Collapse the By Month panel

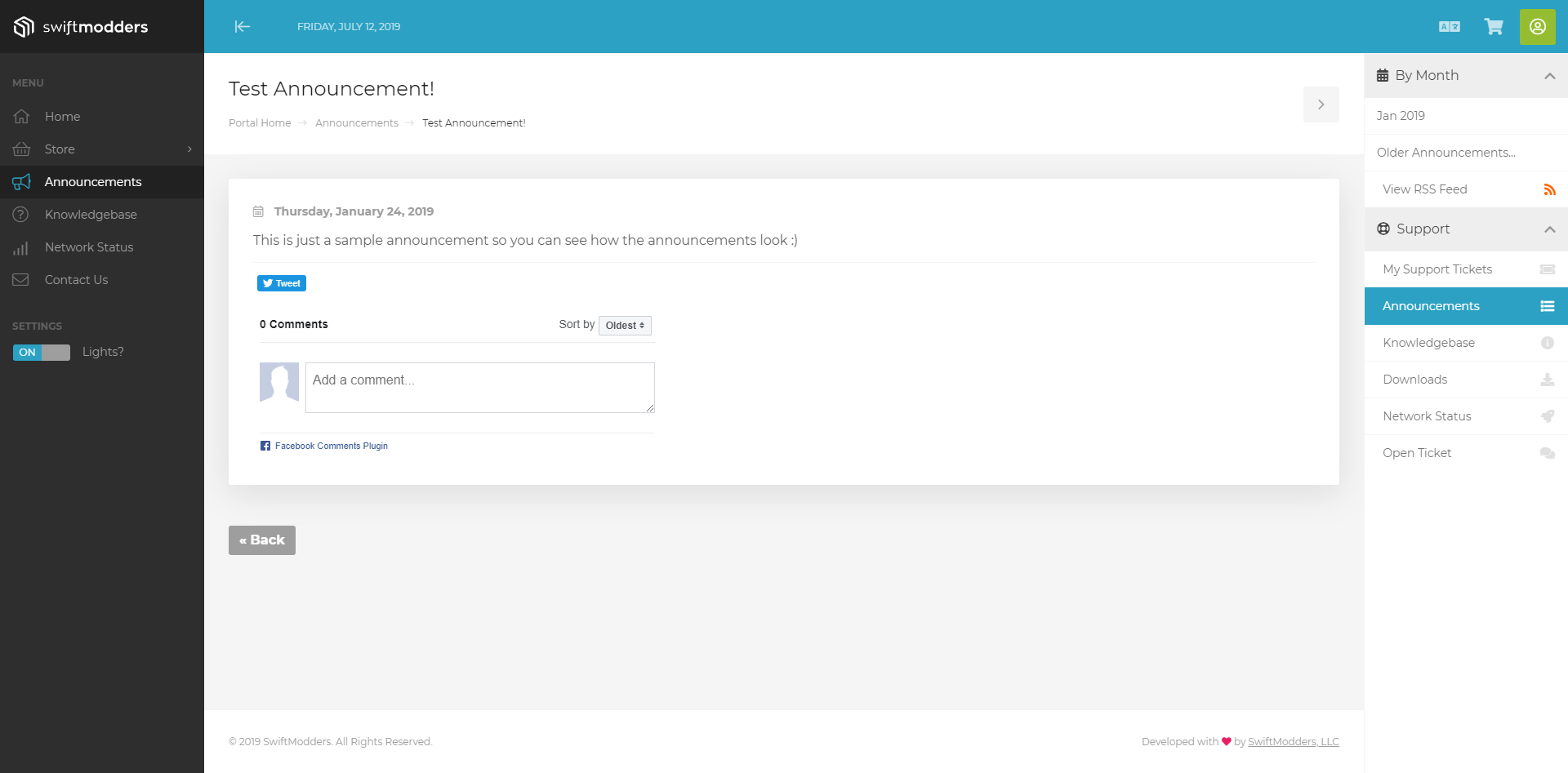(x=1549, y=76)
